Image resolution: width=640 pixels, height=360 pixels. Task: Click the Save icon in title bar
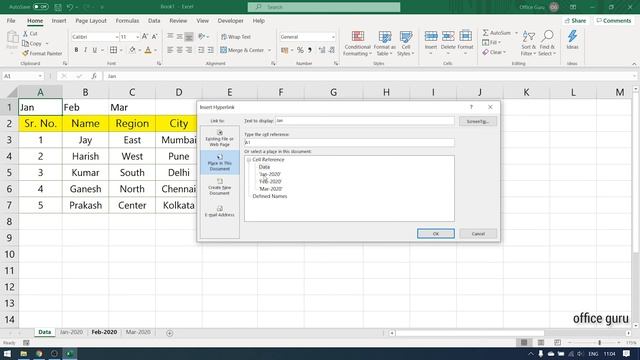pos(58,7)
